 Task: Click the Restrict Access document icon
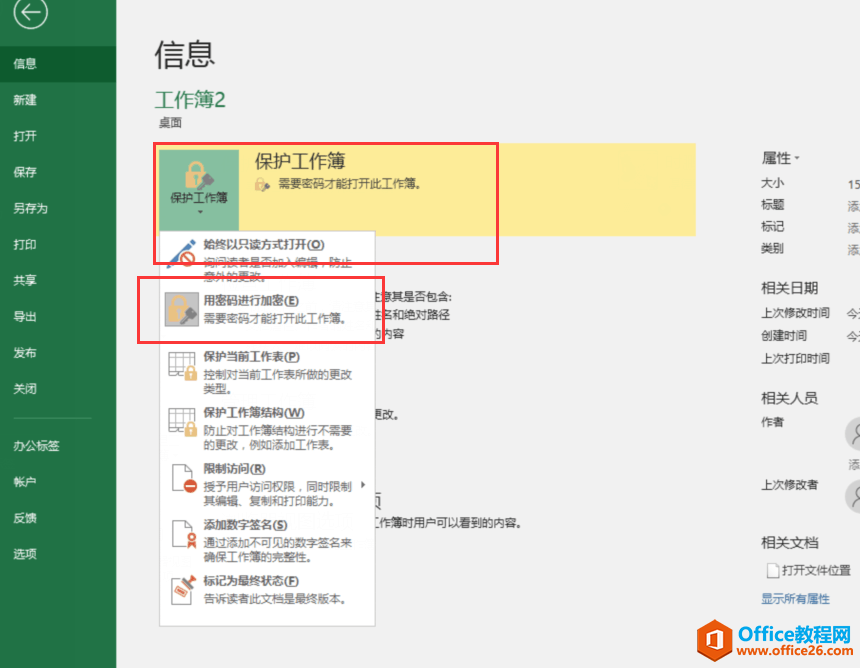(x=184, y=478)
